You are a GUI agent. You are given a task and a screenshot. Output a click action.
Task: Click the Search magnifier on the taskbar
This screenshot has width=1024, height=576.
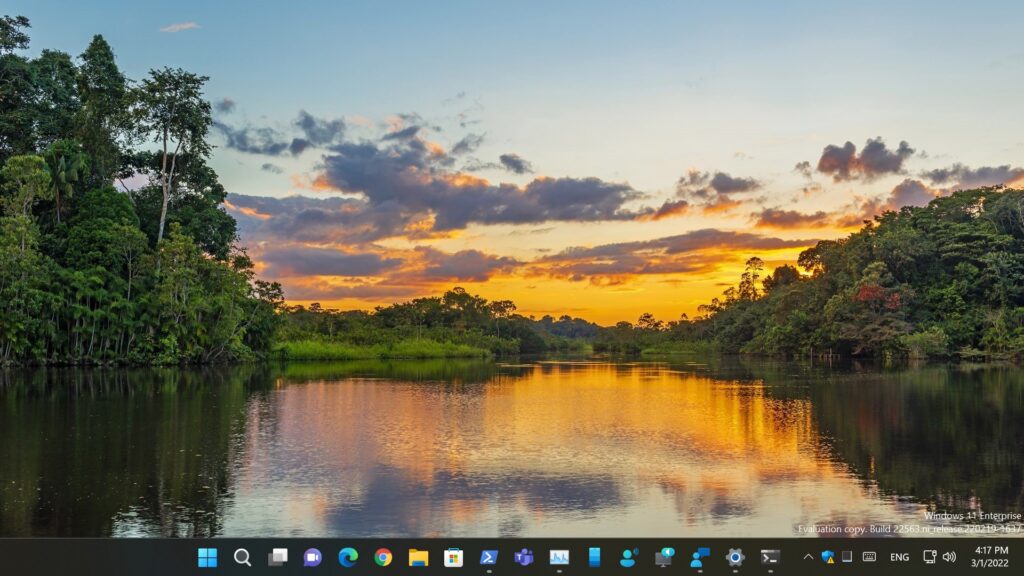pyautogui.click(x=242, y=557)
